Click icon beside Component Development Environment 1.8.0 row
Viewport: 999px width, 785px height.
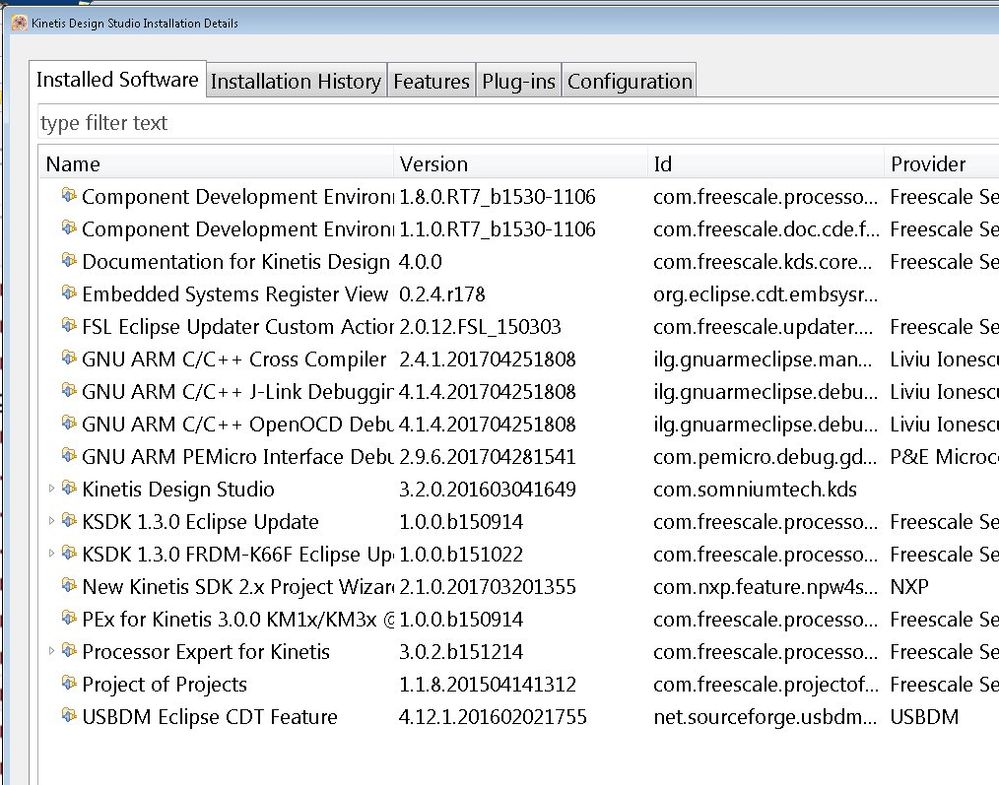point(69,195)
